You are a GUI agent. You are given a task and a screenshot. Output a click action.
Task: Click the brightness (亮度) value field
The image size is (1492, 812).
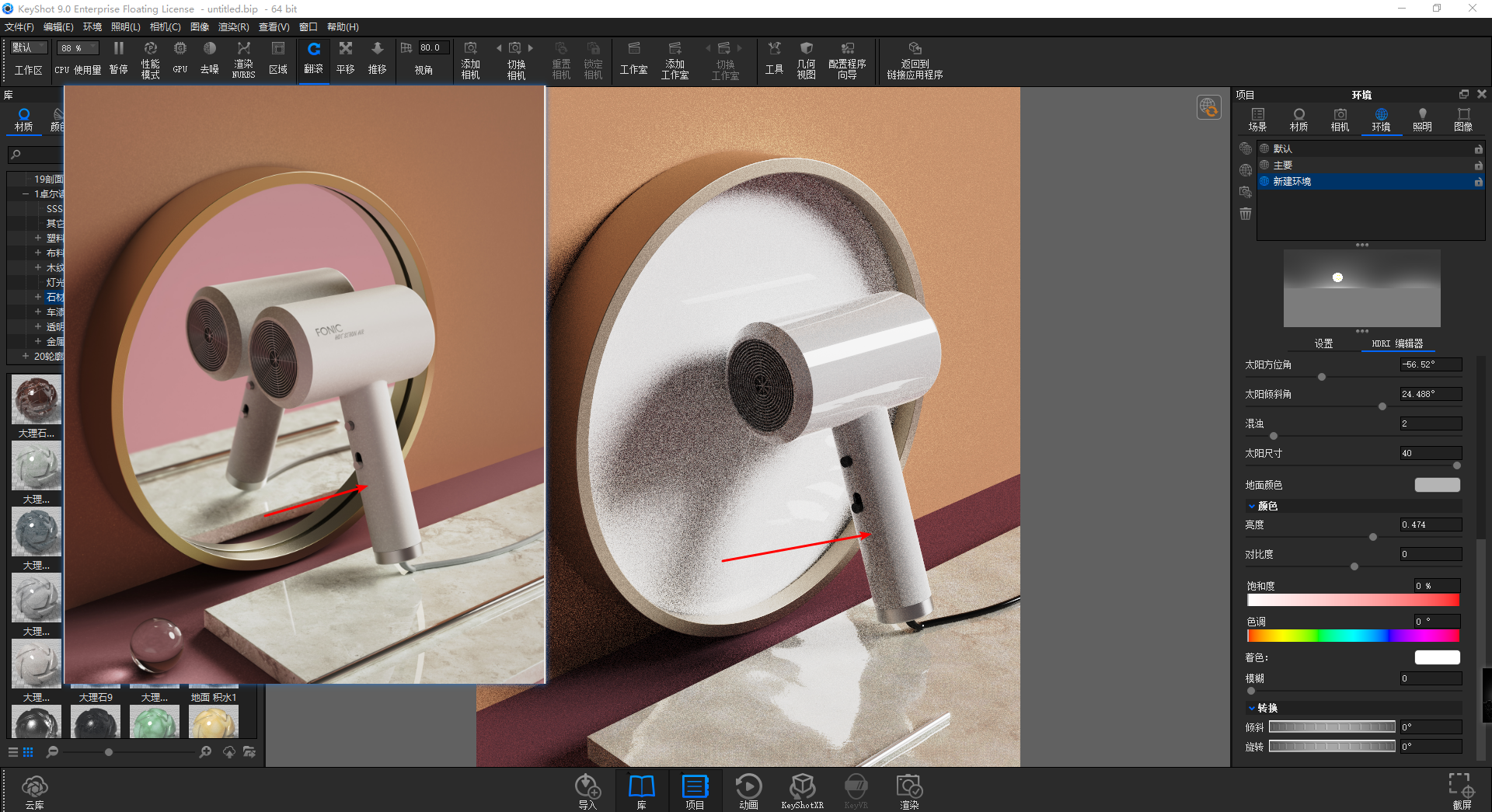(x=1431, y=524)
